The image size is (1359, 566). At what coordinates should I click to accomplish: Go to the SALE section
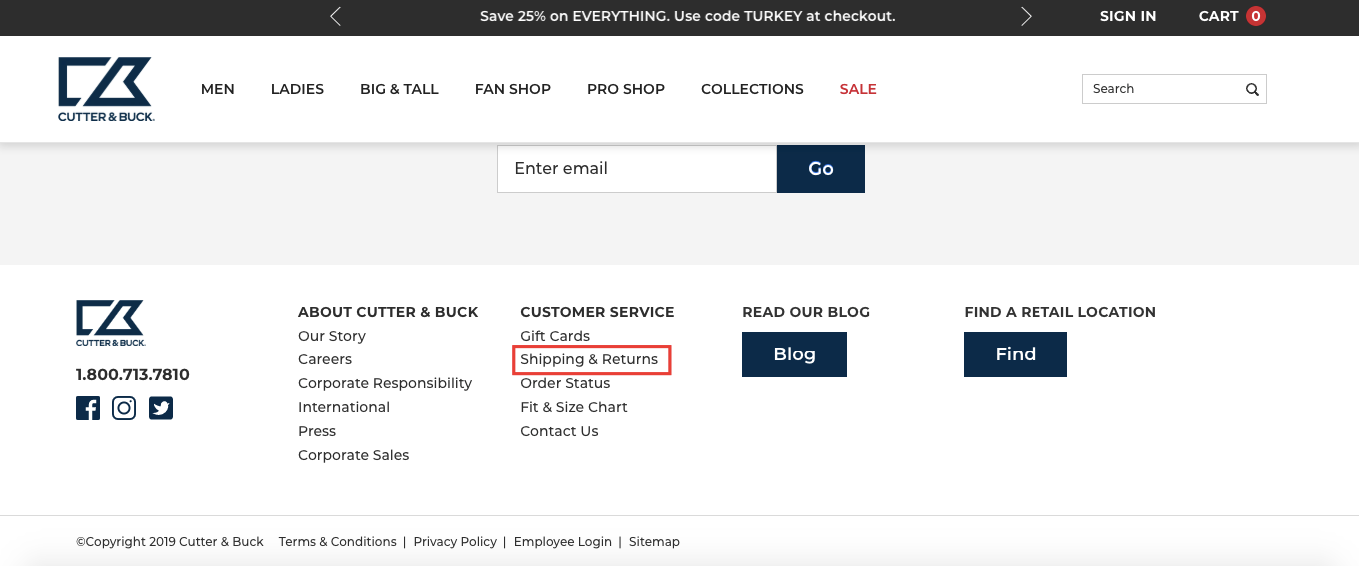tap(858, 89)
